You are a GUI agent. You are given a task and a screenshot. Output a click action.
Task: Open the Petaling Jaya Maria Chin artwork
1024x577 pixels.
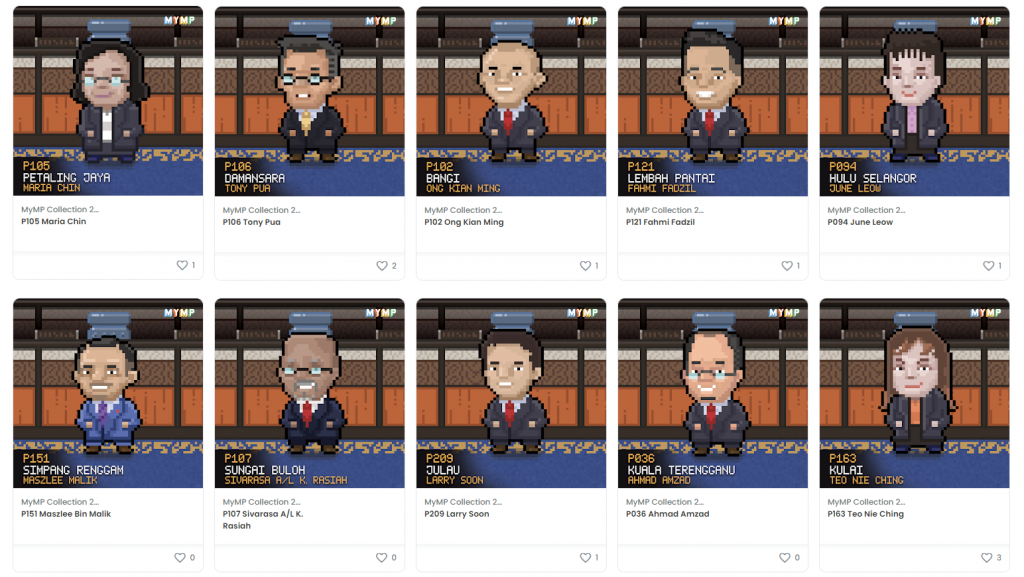[108, 101]
